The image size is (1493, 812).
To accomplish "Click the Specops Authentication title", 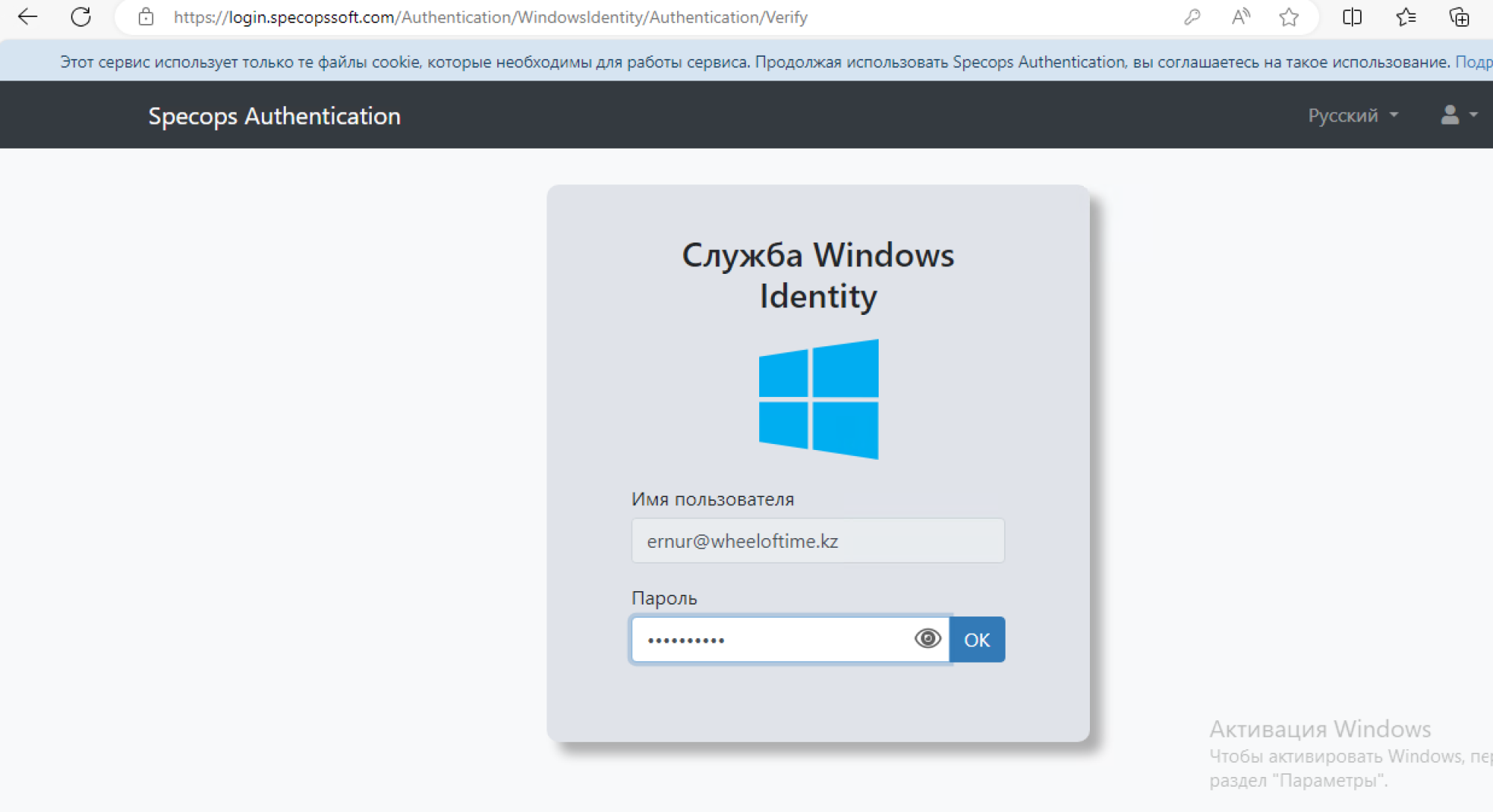I will pyautogui.click(x=274, y=116).
